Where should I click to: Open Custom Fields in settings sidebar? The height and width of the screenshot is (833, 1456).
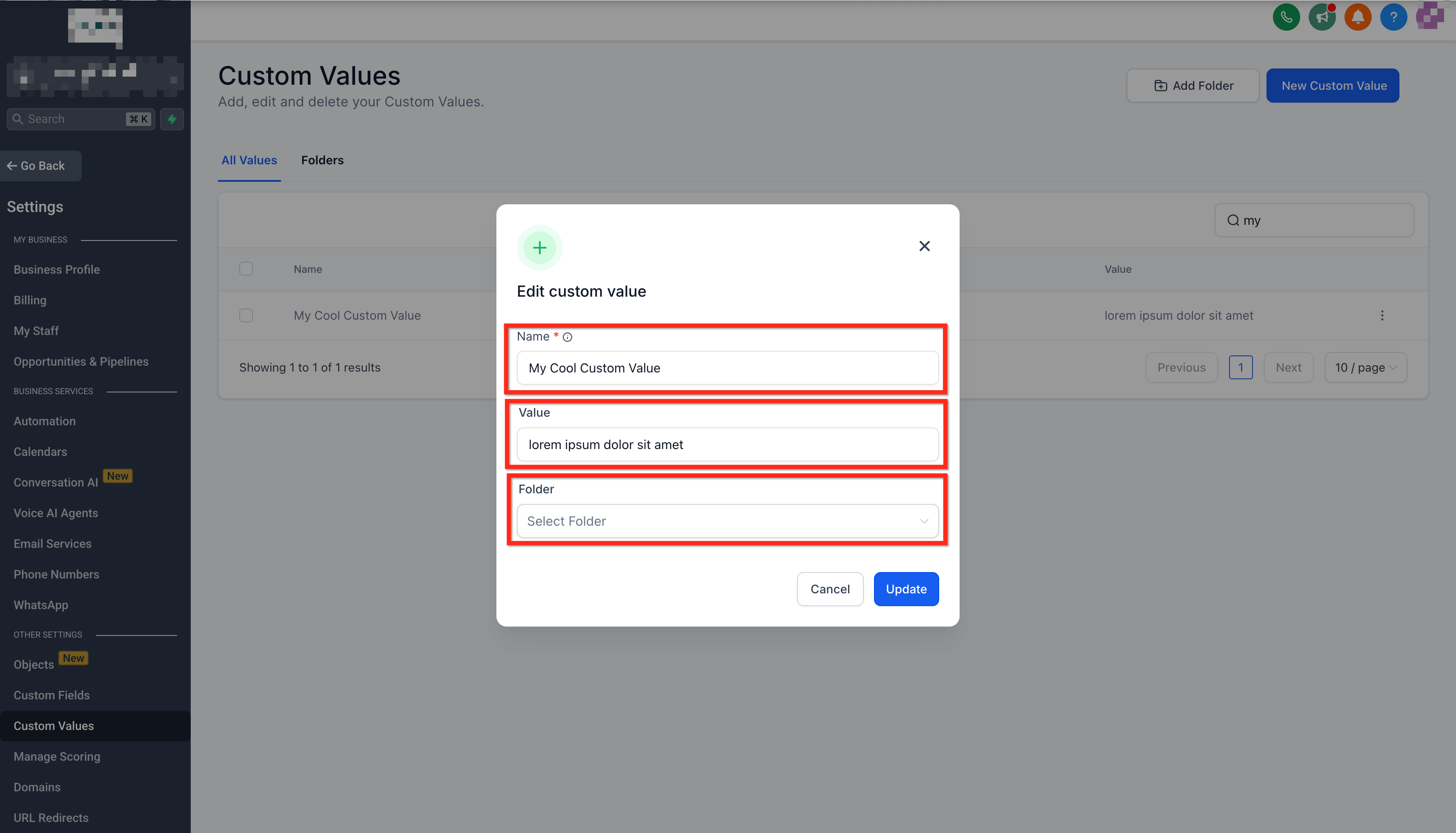tap(52, 695)
